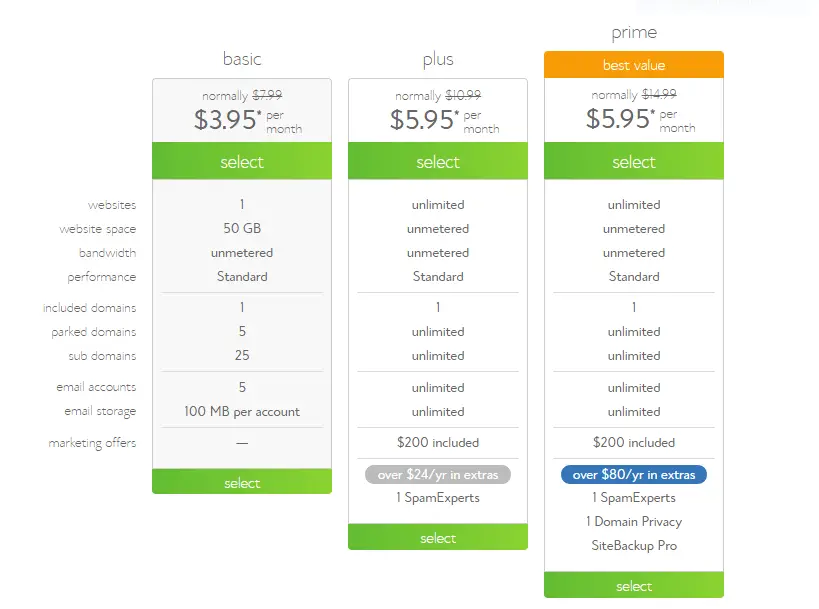Click the plus plan heading
This screenshot has width=819, height=609.
coord(438,60)
